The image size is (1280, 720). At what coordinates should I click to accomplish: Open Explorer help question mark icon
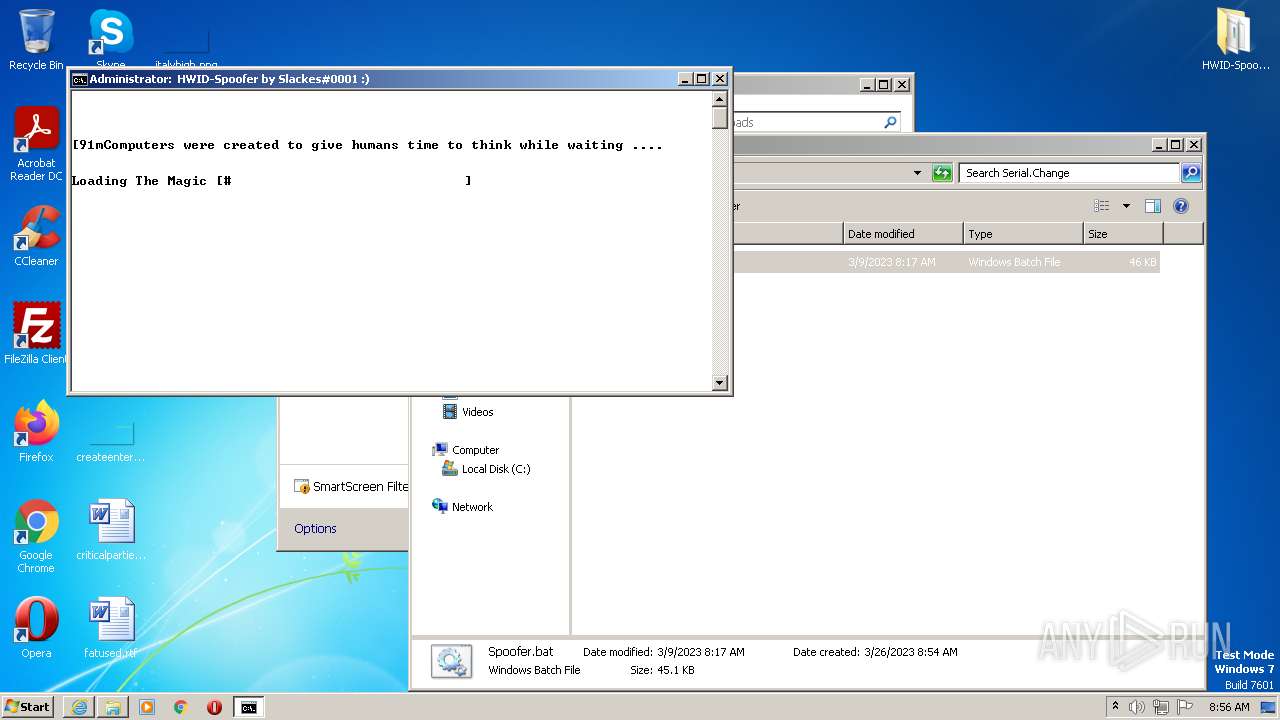(1181, 206)
